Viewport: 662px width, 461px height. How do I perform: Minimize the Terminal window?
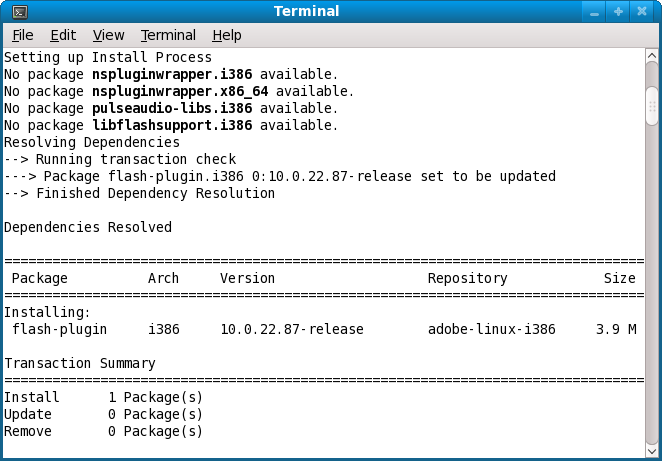point(594,12)
